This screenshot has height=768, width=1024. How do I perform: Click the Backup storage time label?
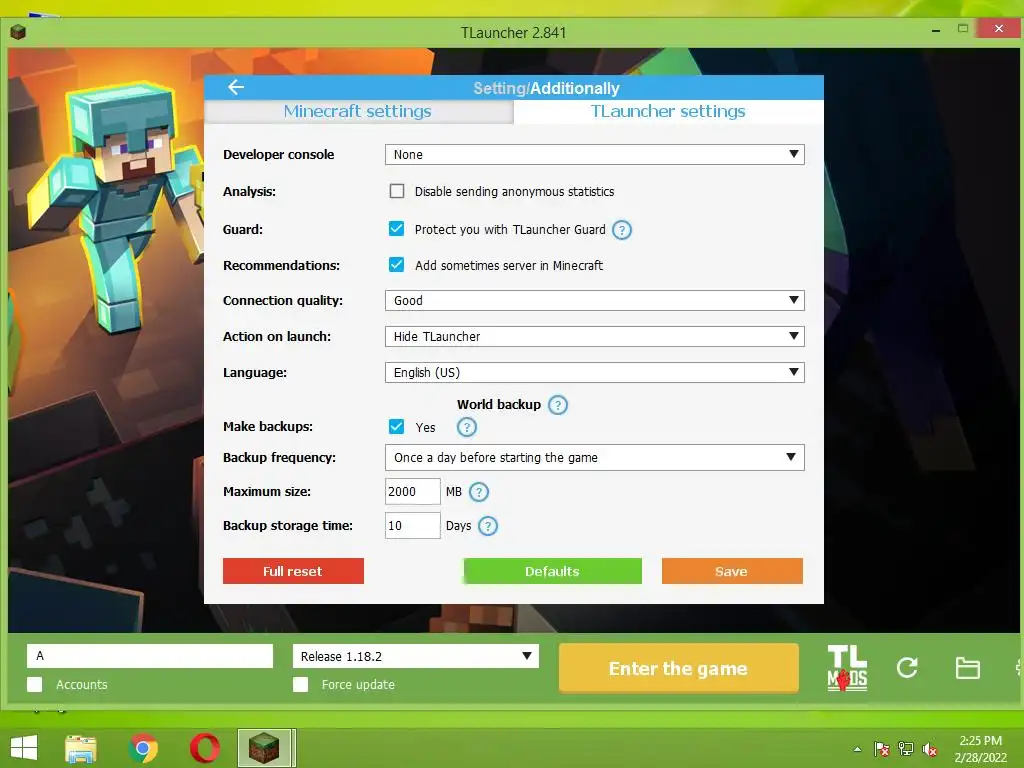(x=287, y=526)
